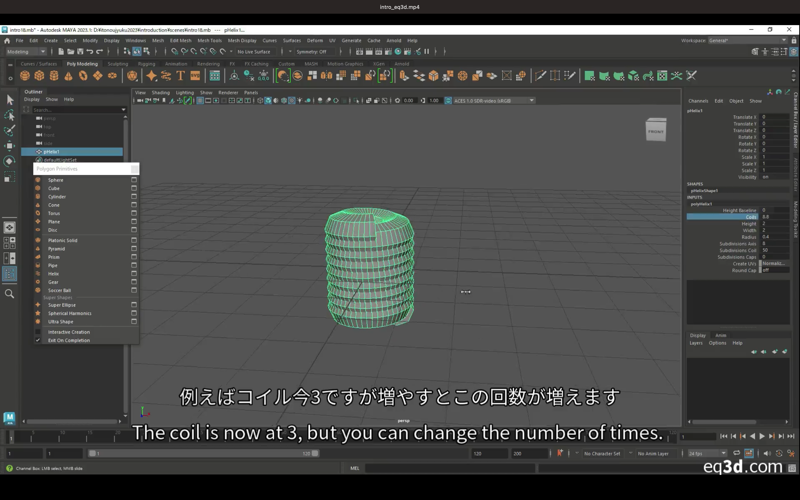Click the poly torus shelf icon
Image resolution: width=800 pixels, height=500 pixels.
click(83, 76)
